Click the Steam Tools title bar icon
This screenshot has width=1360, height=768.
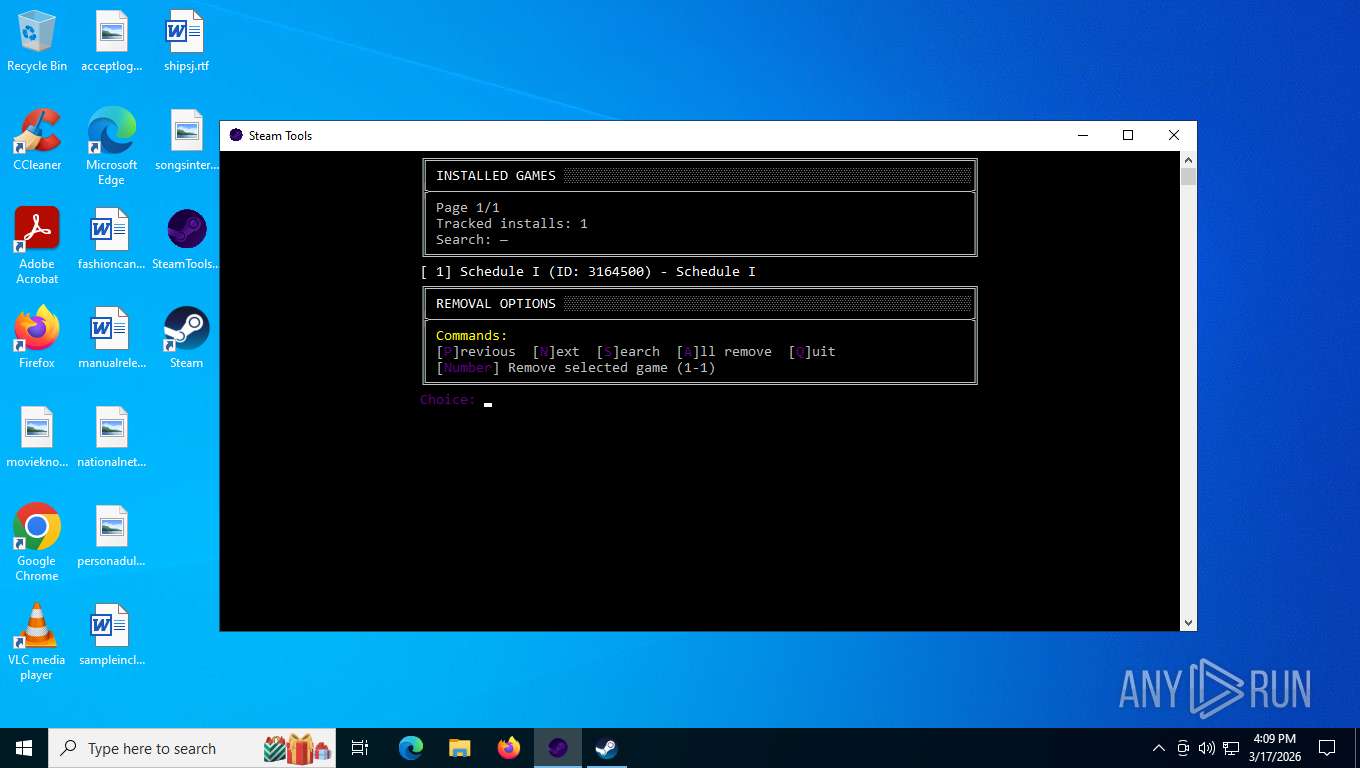(x=236, y=135)
